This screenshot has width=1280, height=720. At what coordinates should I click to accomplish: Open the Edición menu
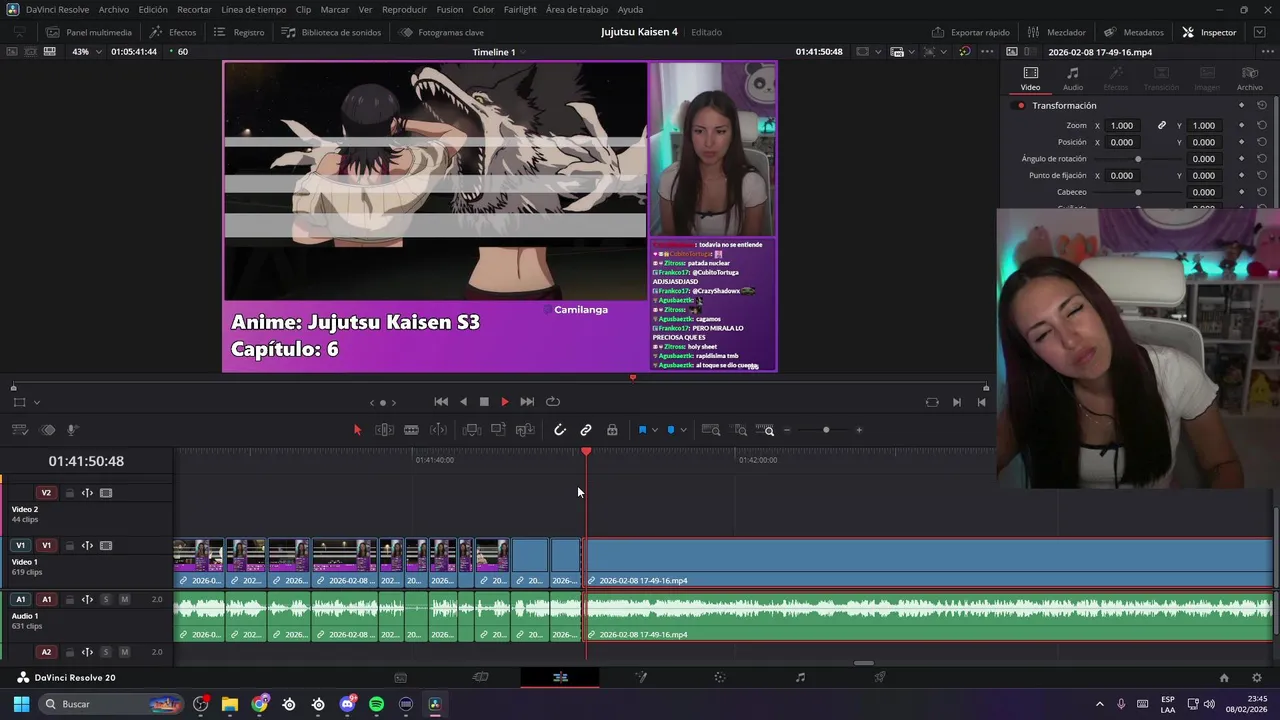click(153, 9)
